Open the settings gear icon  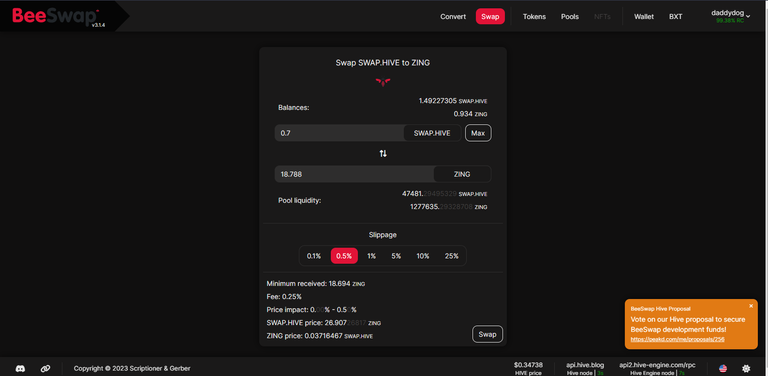[x=746, y=368]
